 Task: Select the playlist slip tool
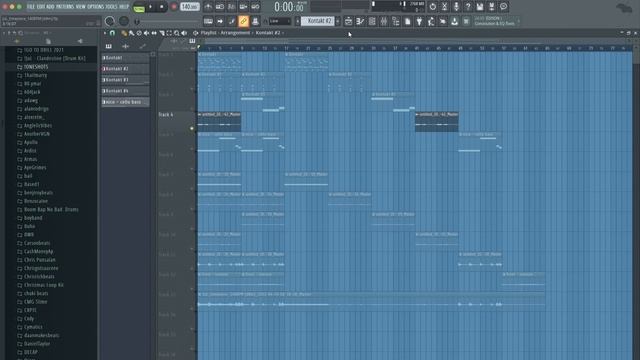pos(154,33)
